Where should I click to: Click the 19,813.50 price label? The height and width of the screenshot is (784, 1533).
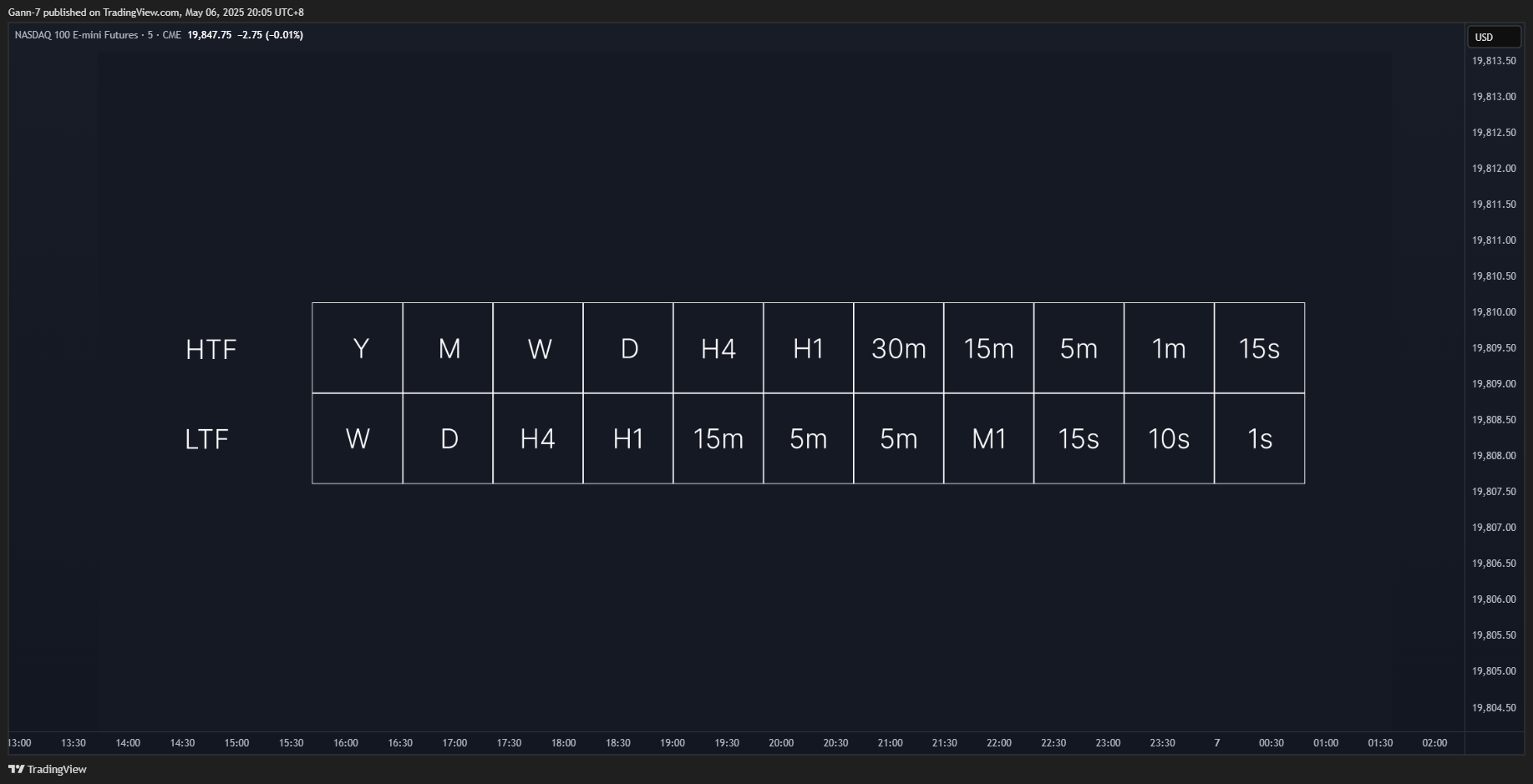pos(1494,61)
